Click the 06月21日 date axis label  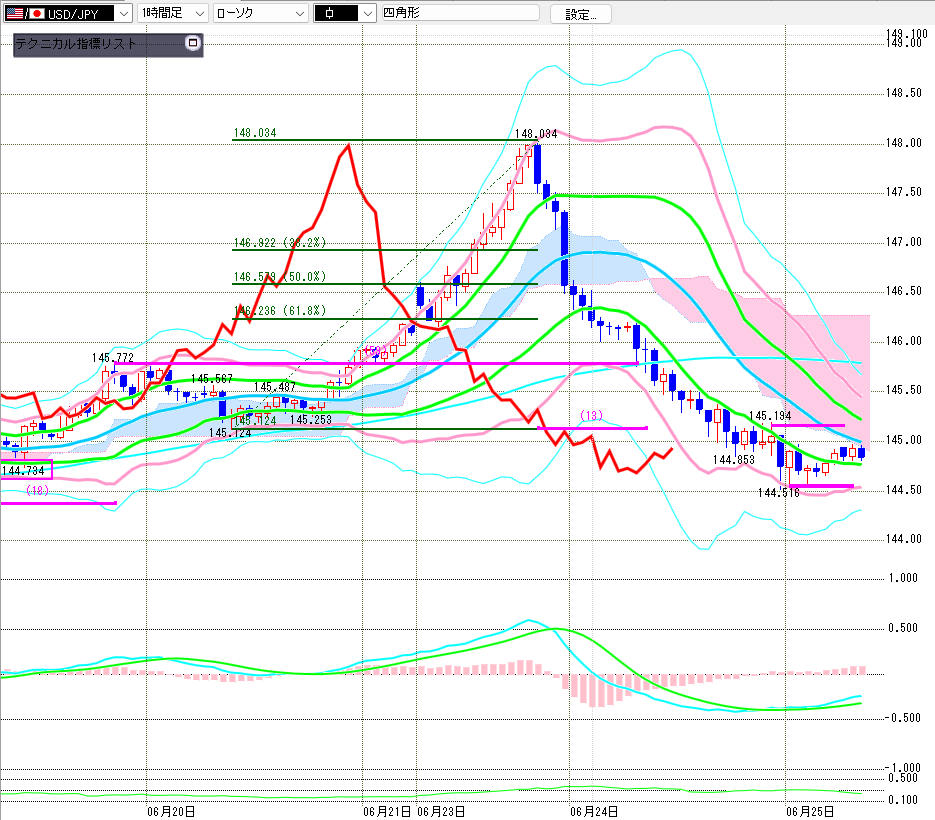click(x=387, y=812)
